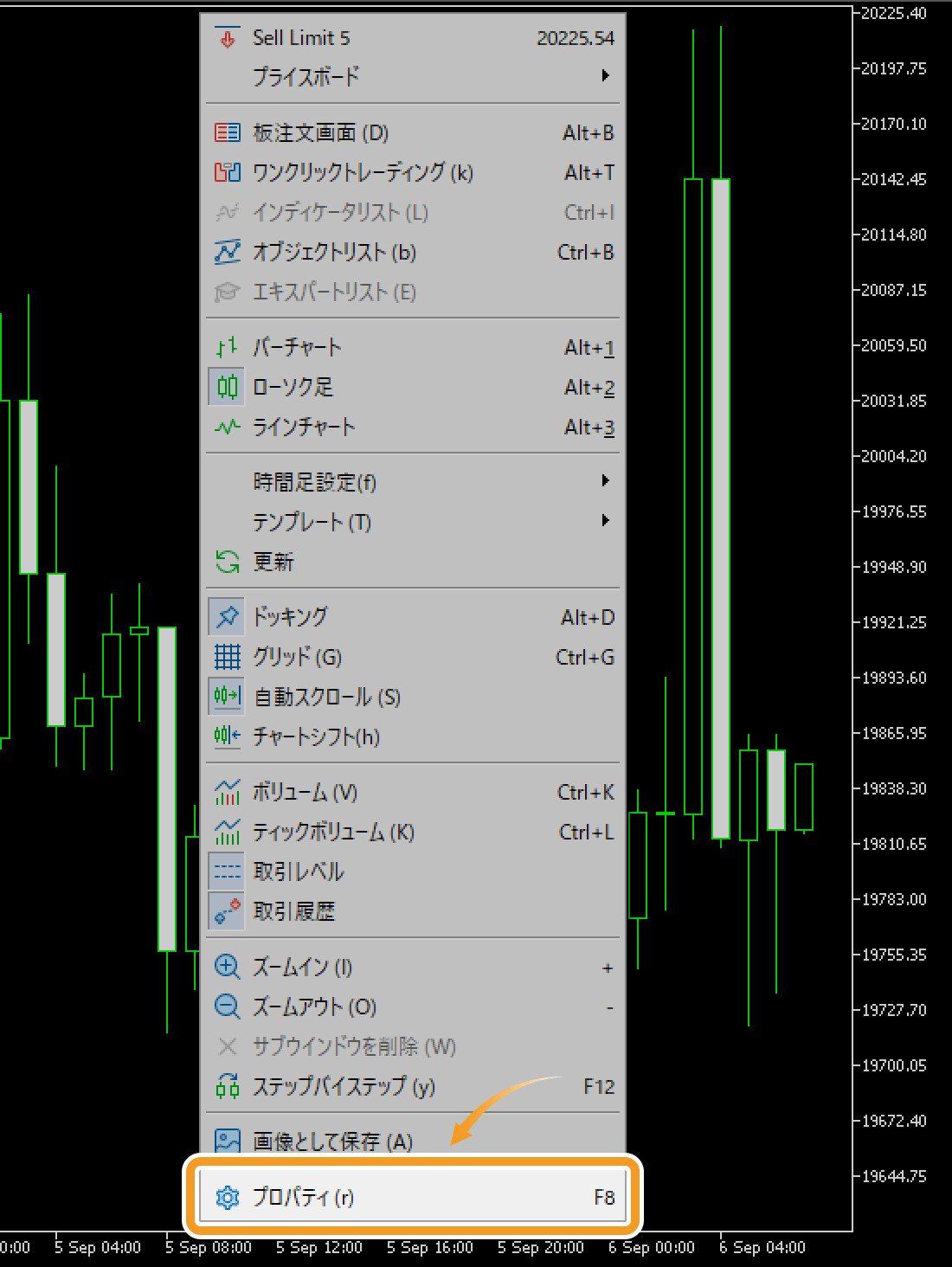Select 時間足設定(f) menu item
Screen dimensions: 952x1267
pos(414,481)
